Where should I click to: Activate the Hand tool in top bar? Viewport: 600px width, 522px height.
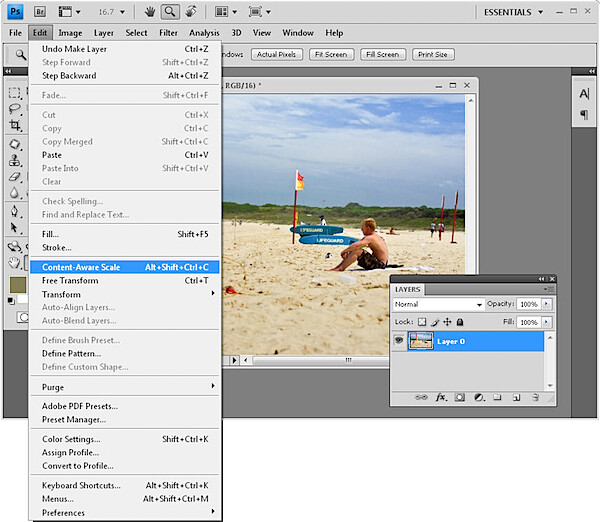click(150, 12)
